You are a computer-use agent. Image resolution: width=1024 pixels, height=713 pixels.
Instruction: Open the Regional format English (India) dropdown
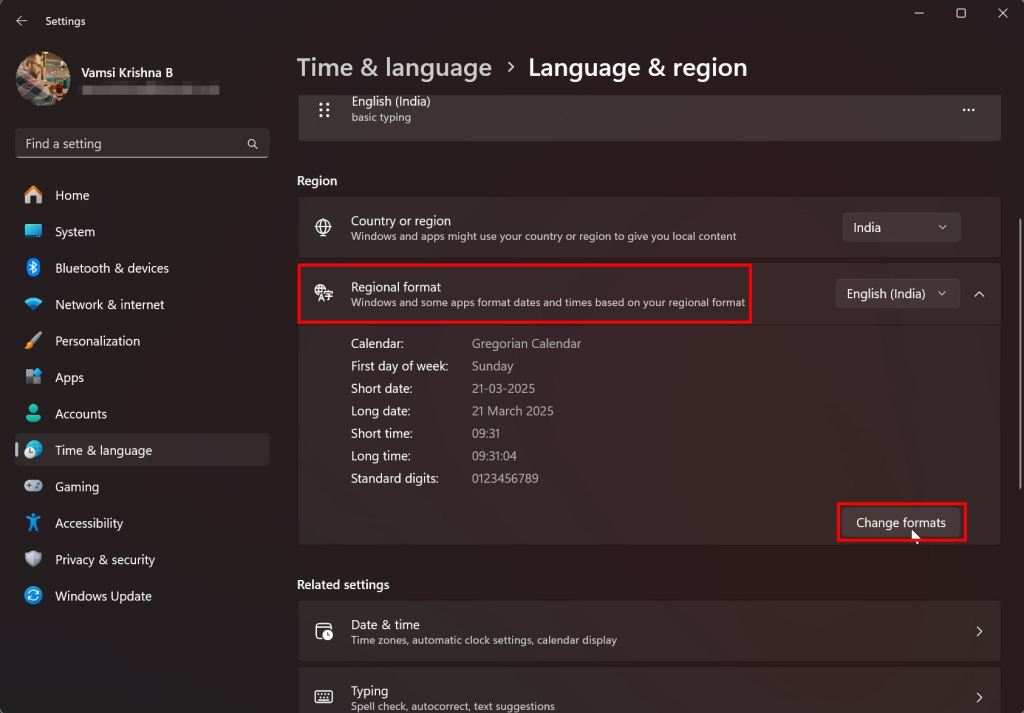[897, 294]
